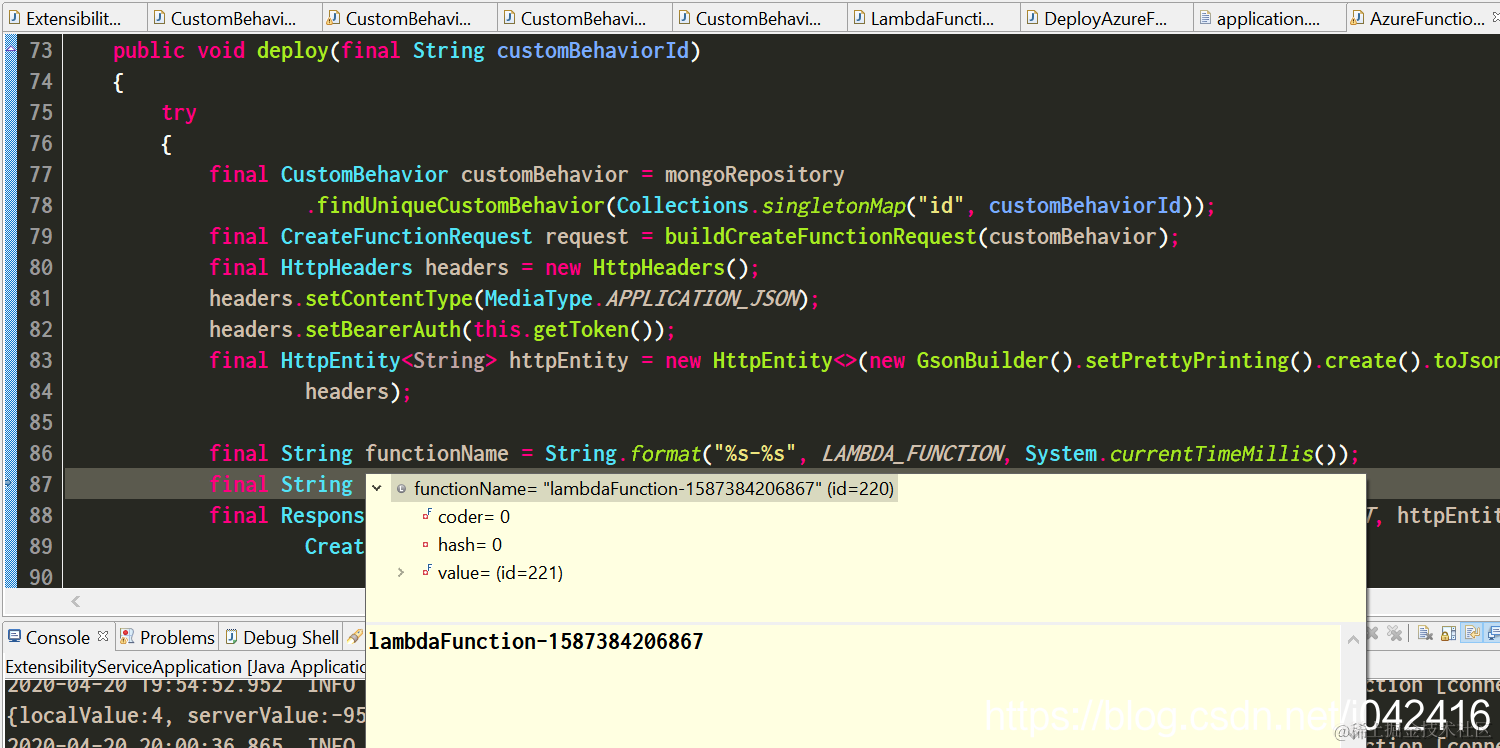Click the singletonMap method call
This screenshot has height=748, width=1500.
(x=833, y=205)
